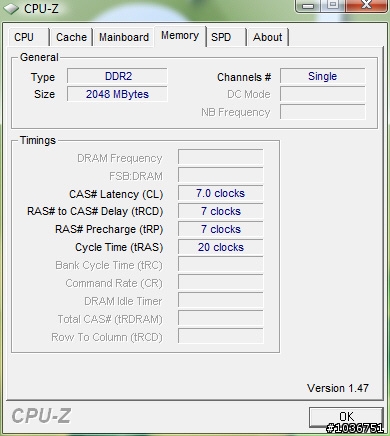
Task: Click the empty FSB:DRAM field
Action: click(x=221, y=175)
